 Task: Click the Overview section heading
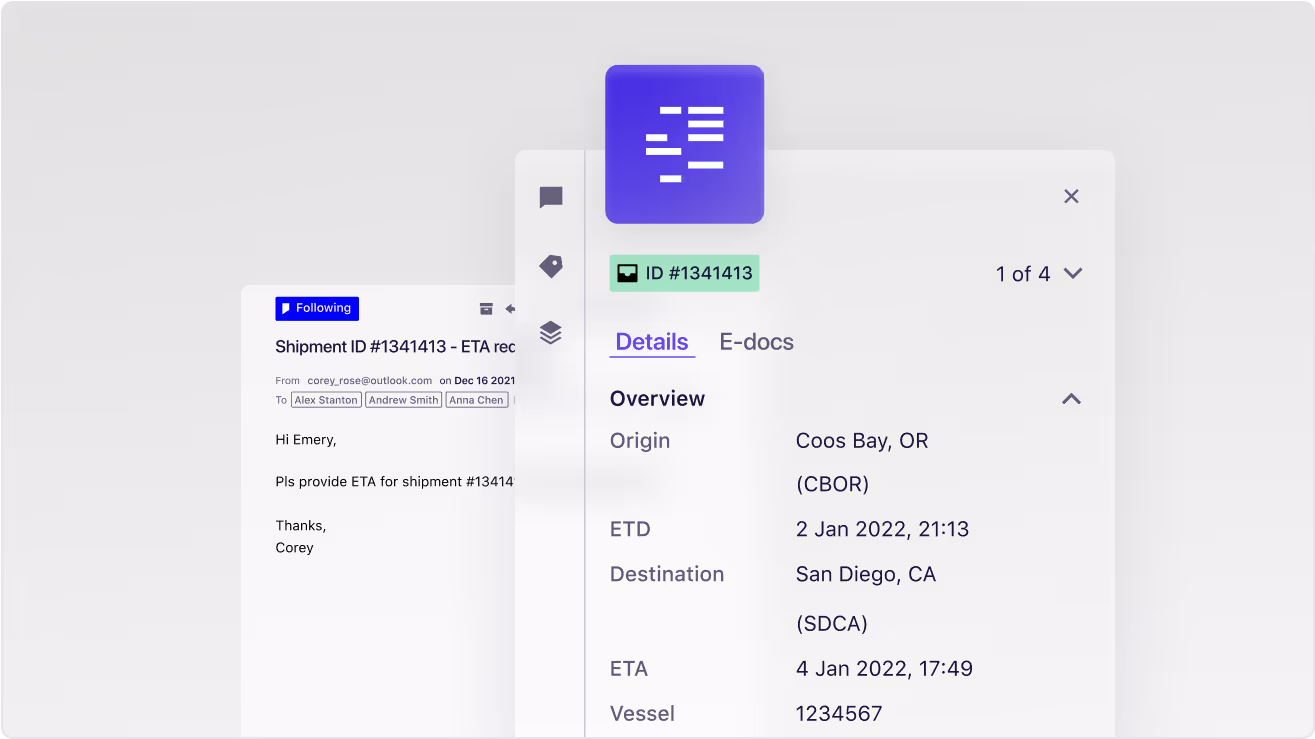tap(657, 398)
